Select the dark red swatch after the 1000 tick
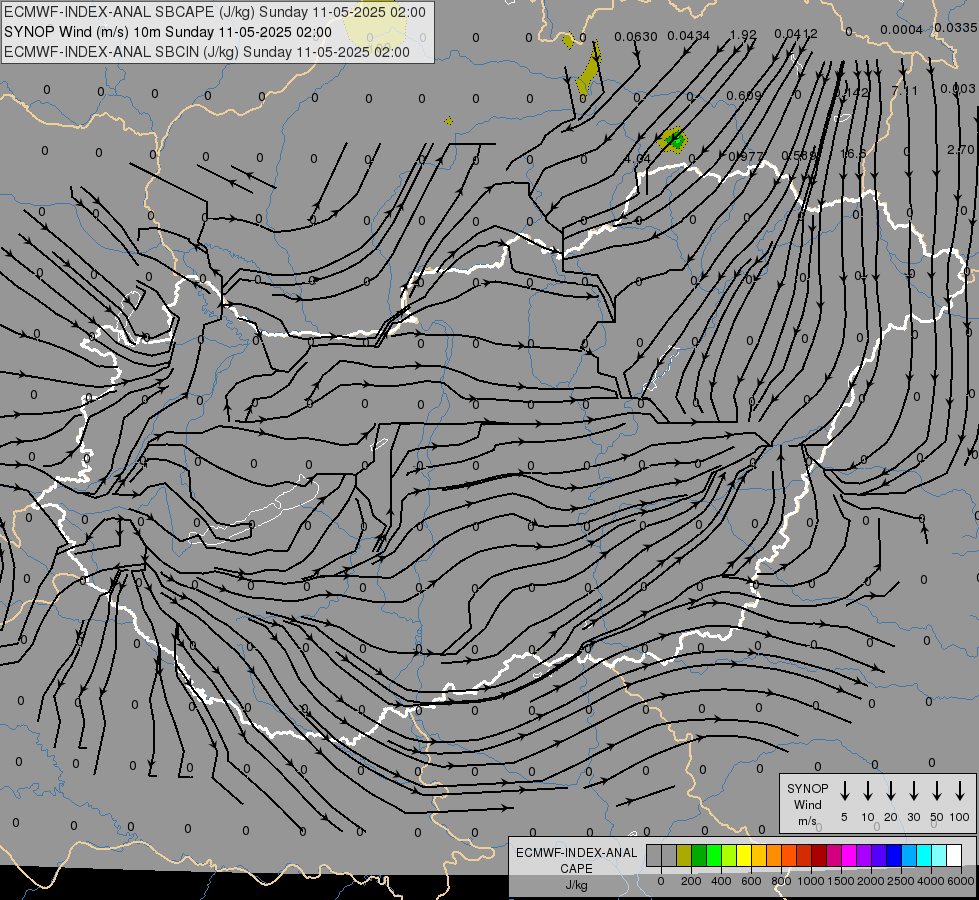The image size is (979, 900). (x=819, y=855)
